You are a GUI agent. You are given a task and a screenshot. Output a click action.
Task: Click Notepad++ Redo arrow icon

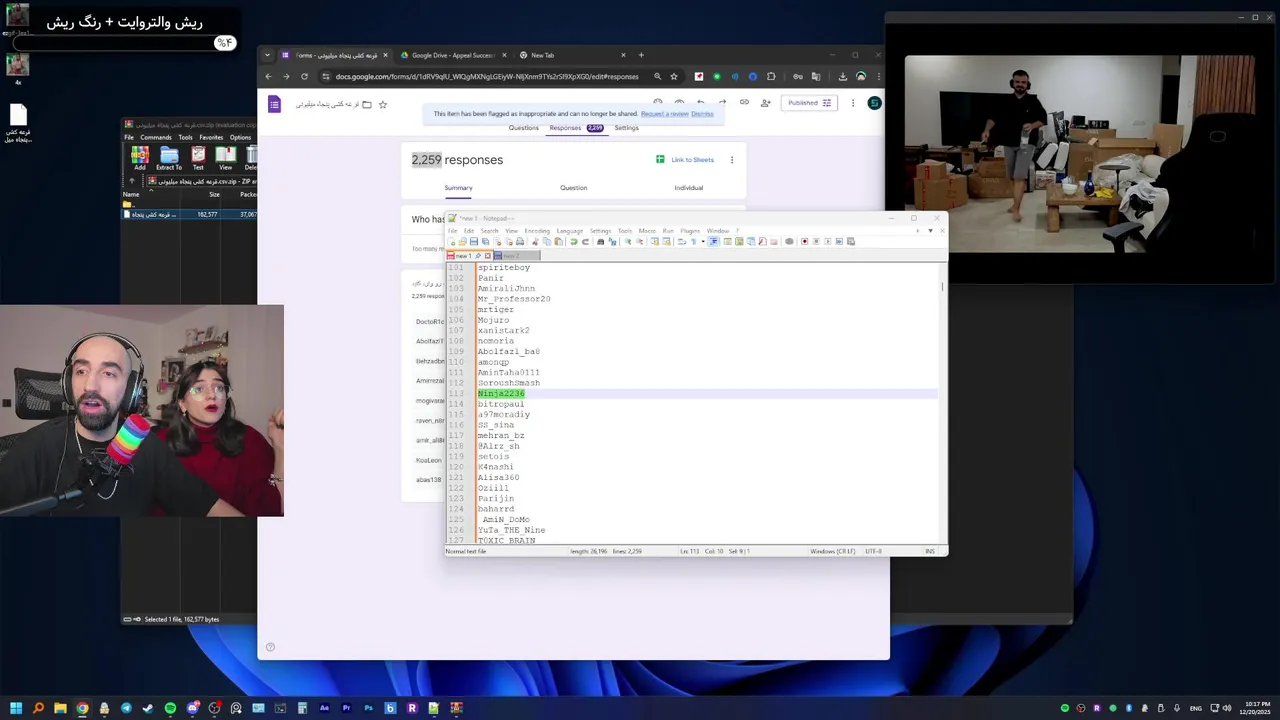click(x=586, y=241)
